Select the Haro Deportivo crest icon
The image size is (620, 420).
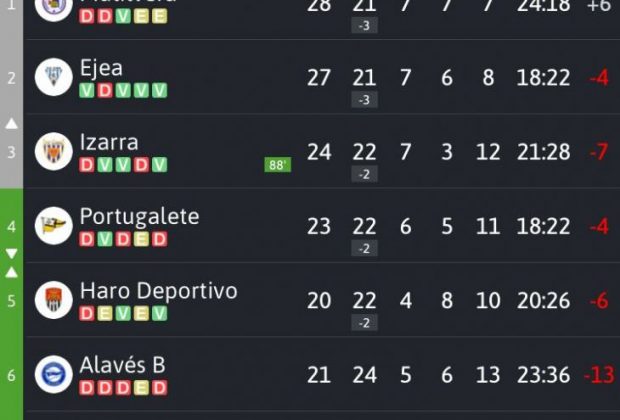(53, 299)
